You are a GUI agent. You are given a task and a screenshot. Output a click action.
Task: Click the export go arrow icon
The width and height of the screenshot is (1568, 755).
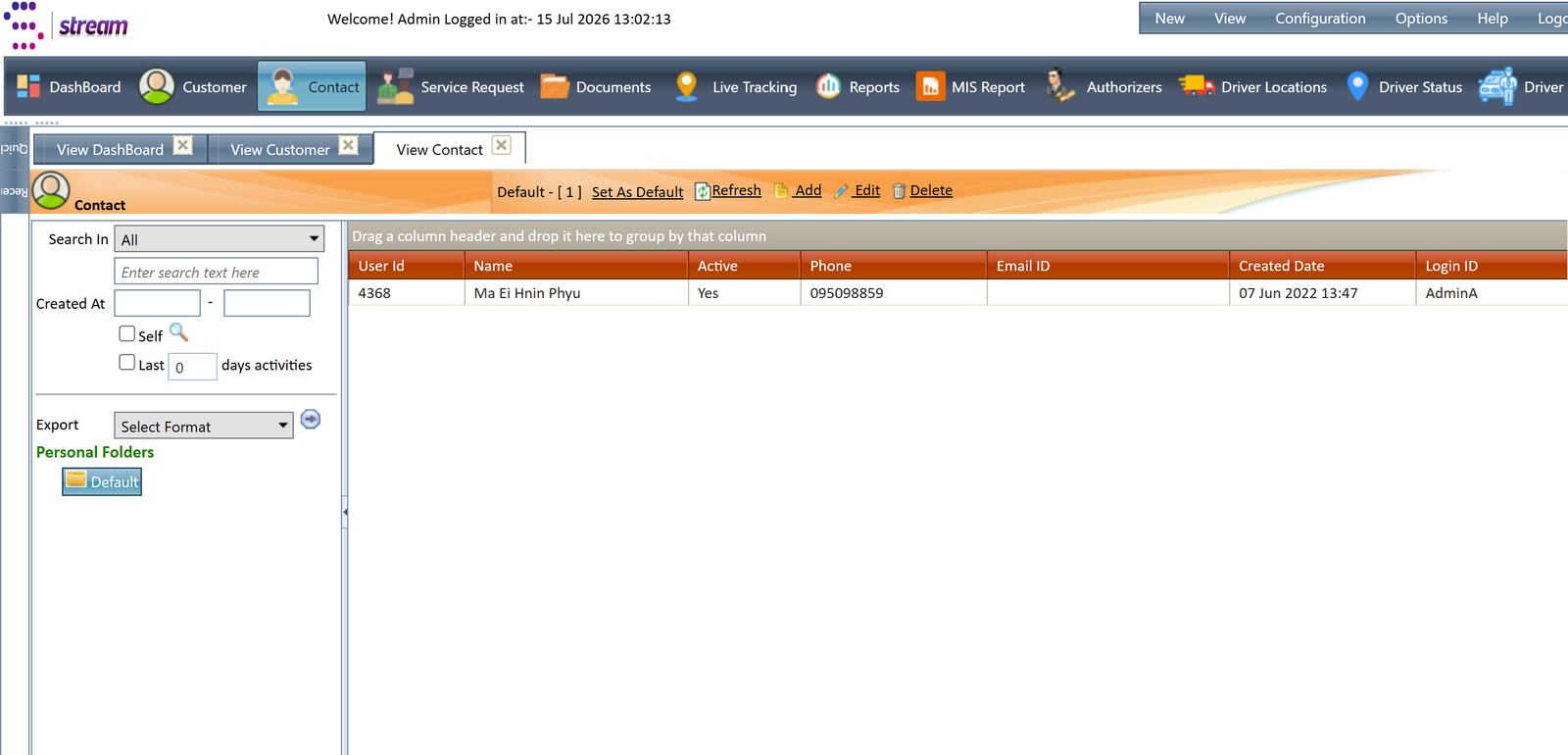[x=311, y=420]
